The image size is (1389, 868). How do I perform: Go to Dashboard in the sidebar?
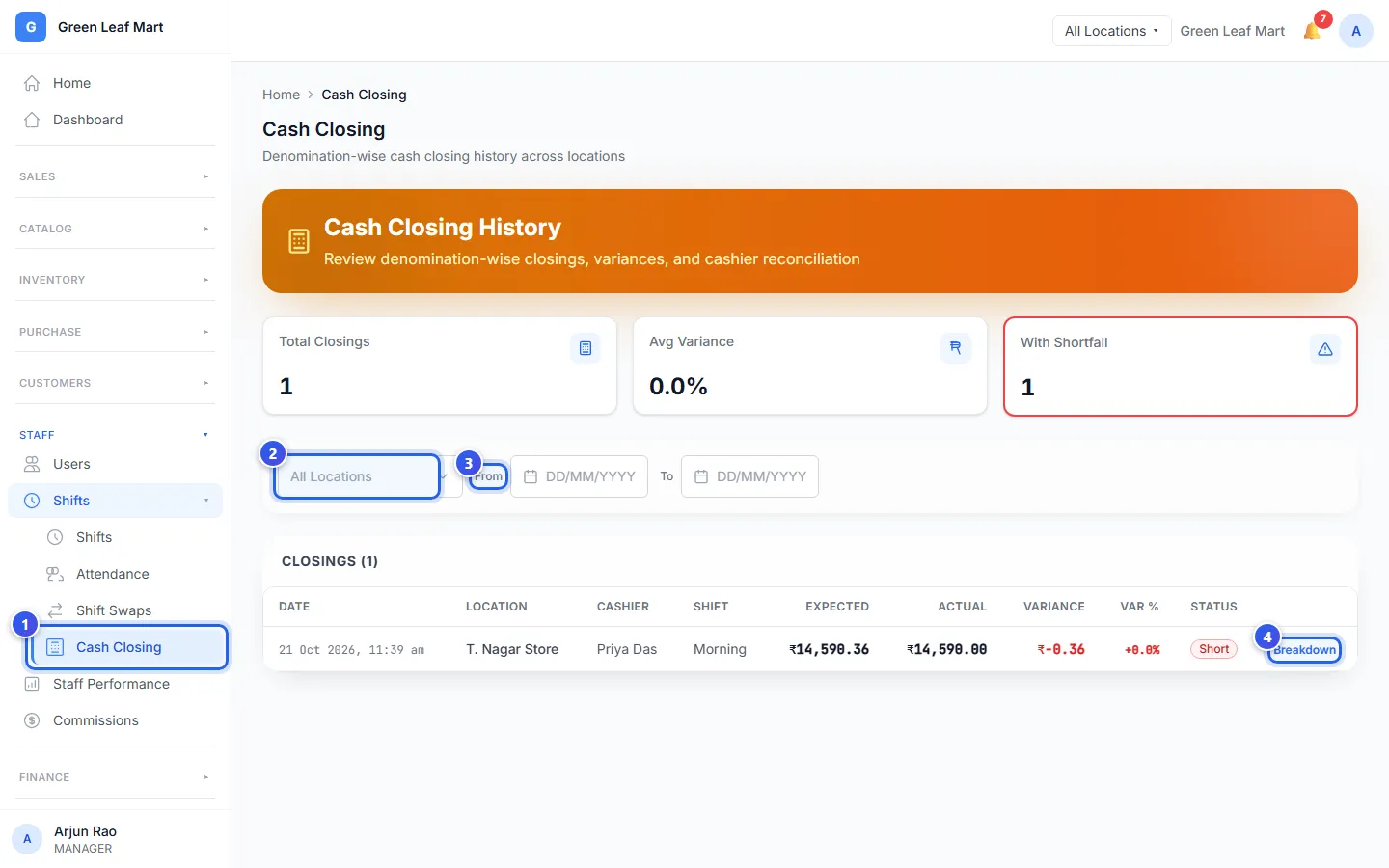115,120
